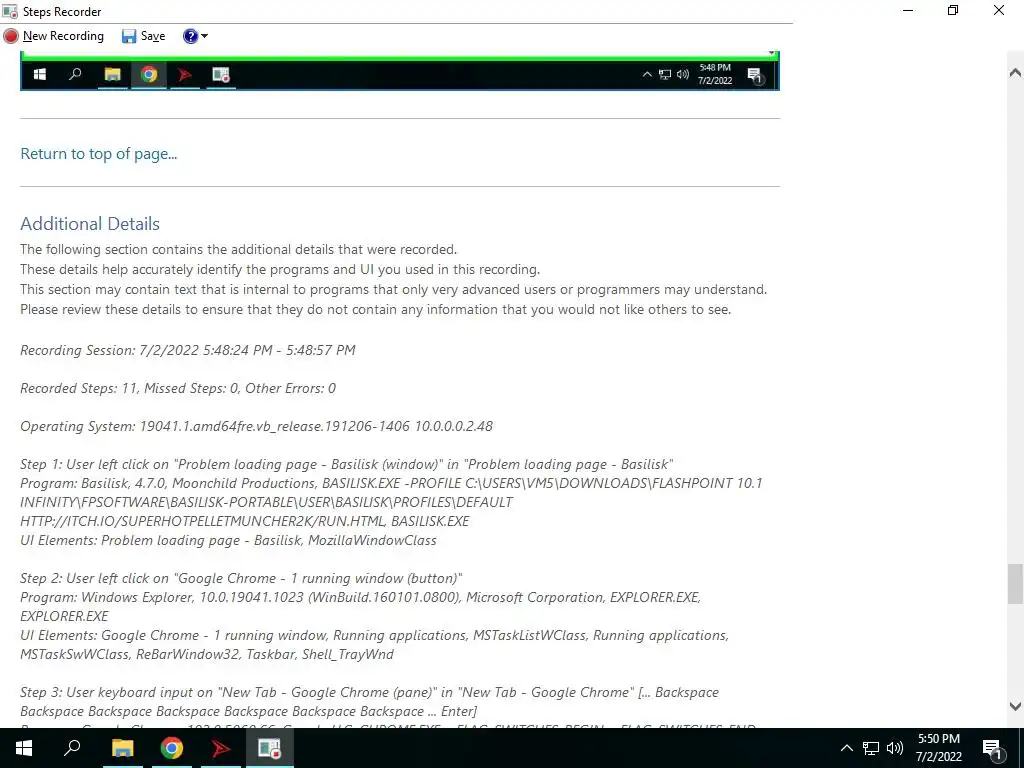1024x768 pixels.
Task: Open taskbar search magnifier
Action: [x=72, y=748]
